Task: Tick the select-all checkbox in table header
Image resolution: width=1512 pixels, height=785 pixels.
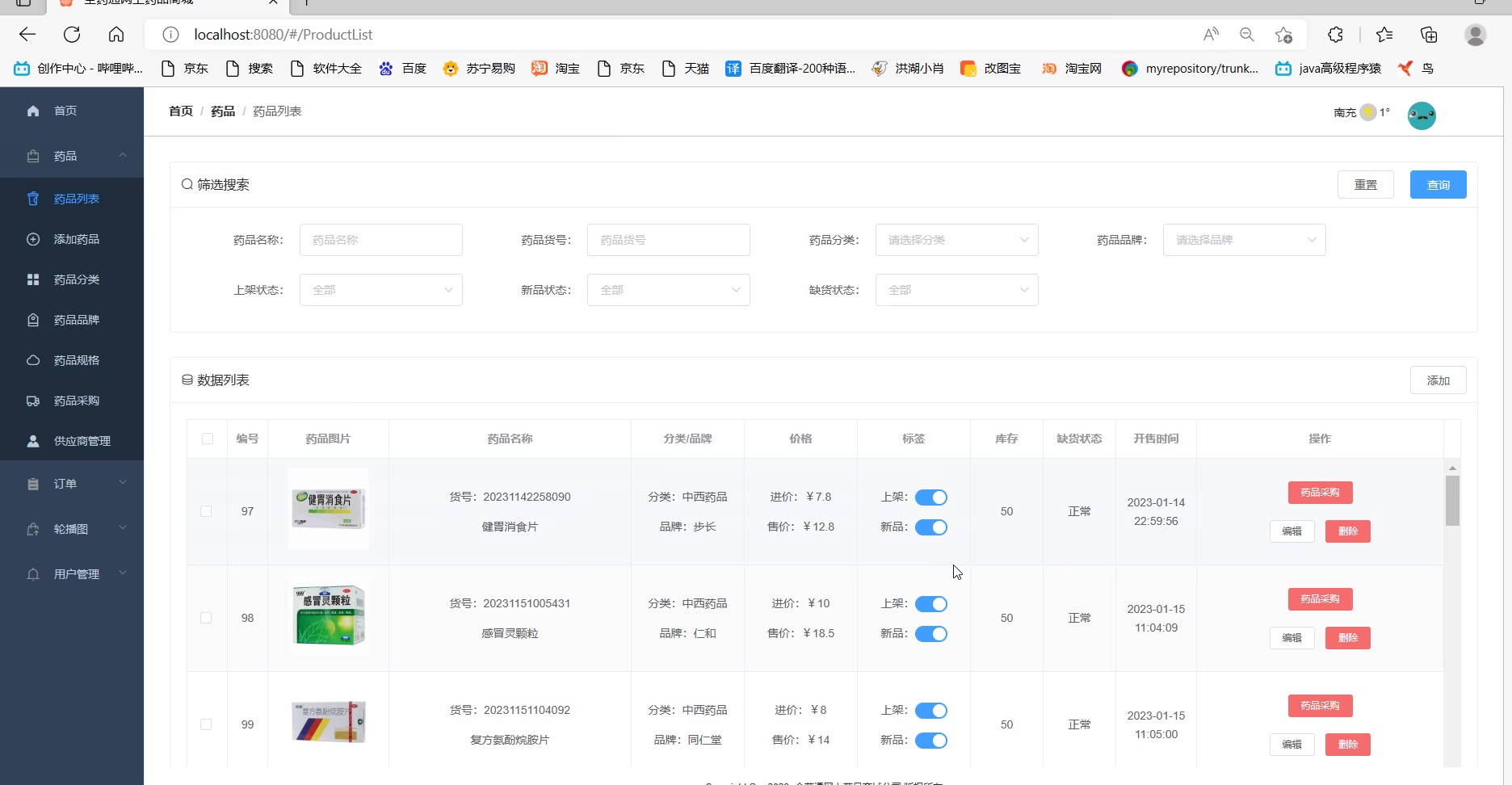Action: click(208, 439)
